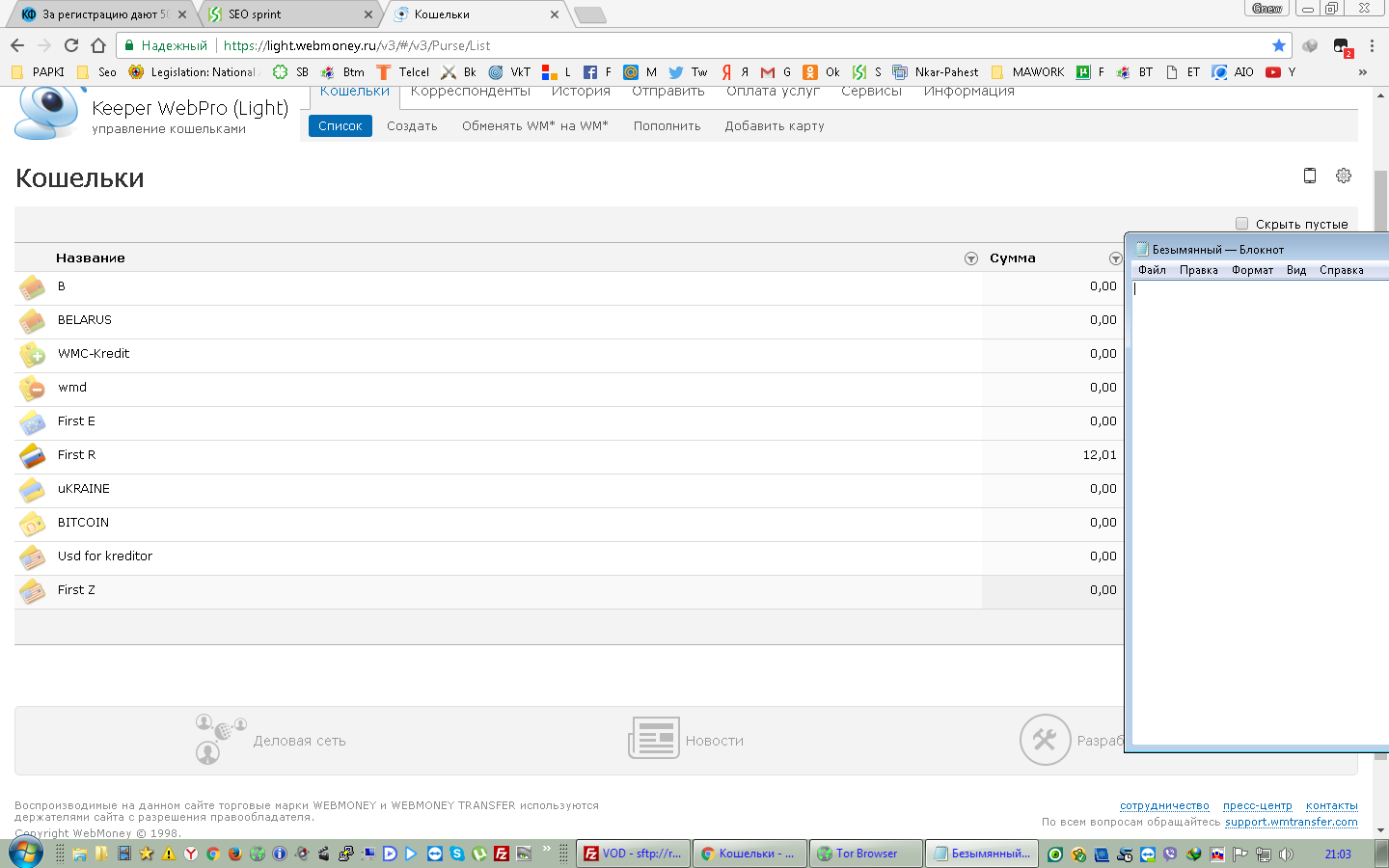Open the Справка menu in Notepad
The image size is (1389, 868).
tap(1342, 270)
